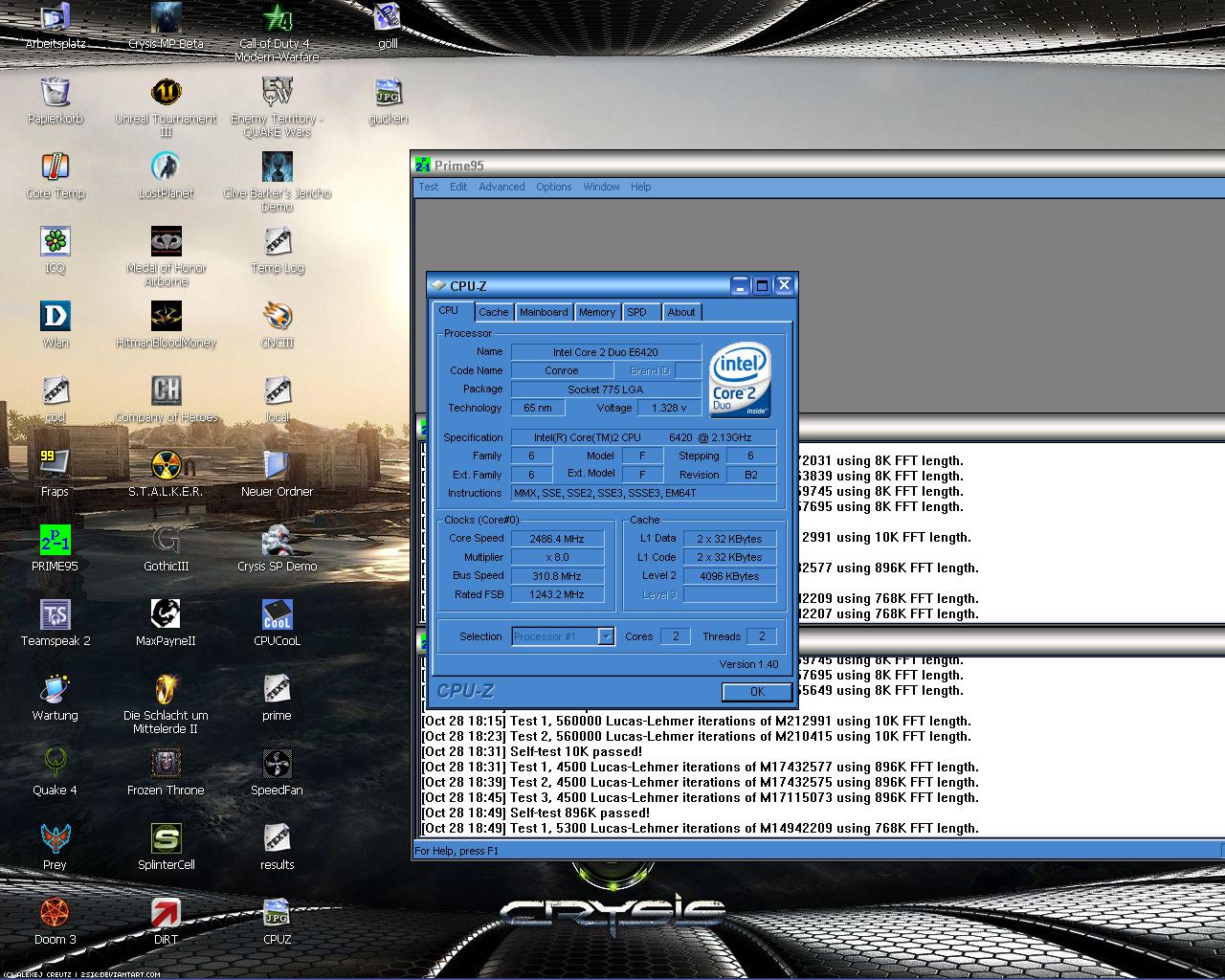Select the S.T.A.L.K.E.R. icon
Screen dimensions: 1225x980
click(x=167, y=465)
